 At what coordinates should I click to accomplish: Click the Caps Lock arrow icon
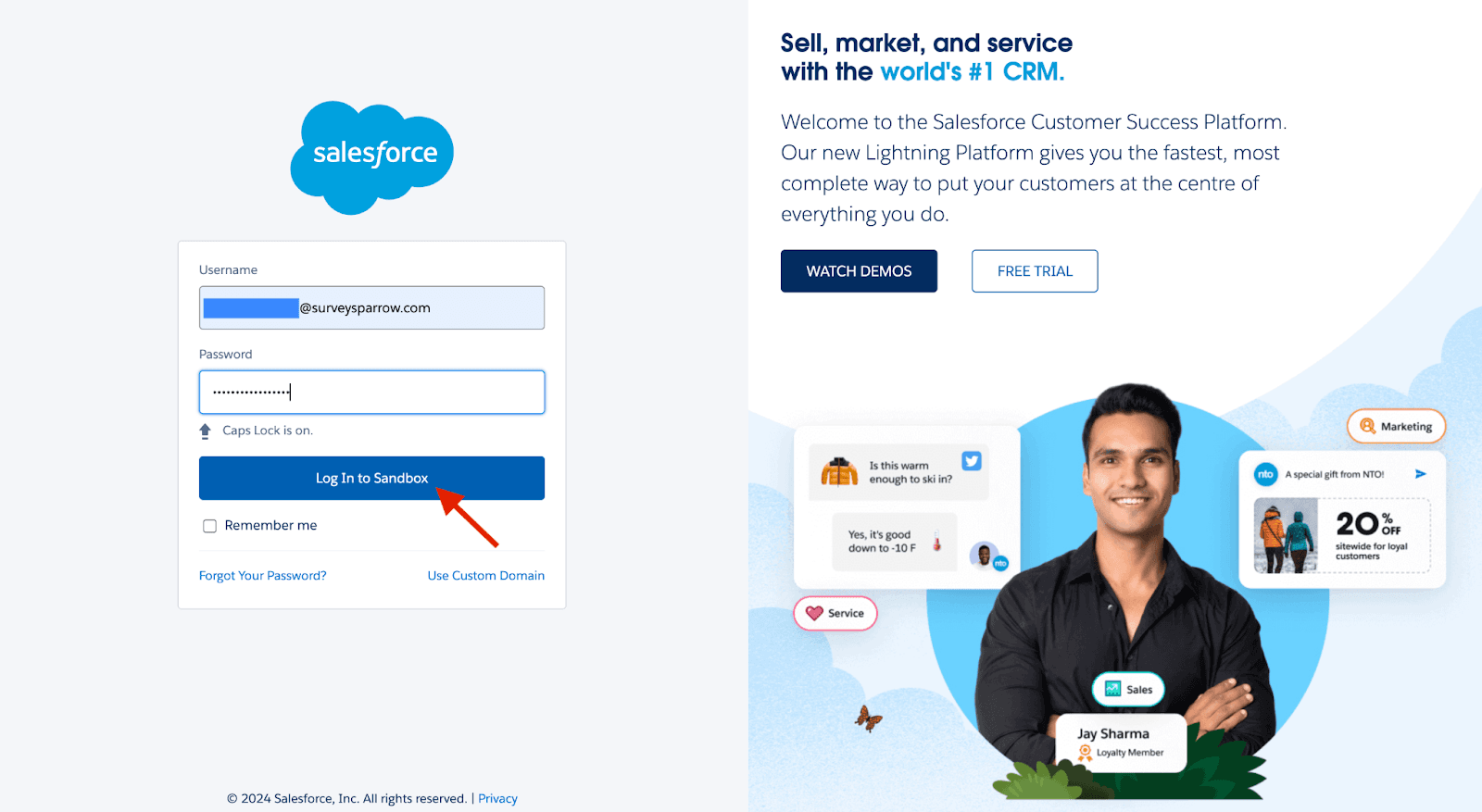206,431
